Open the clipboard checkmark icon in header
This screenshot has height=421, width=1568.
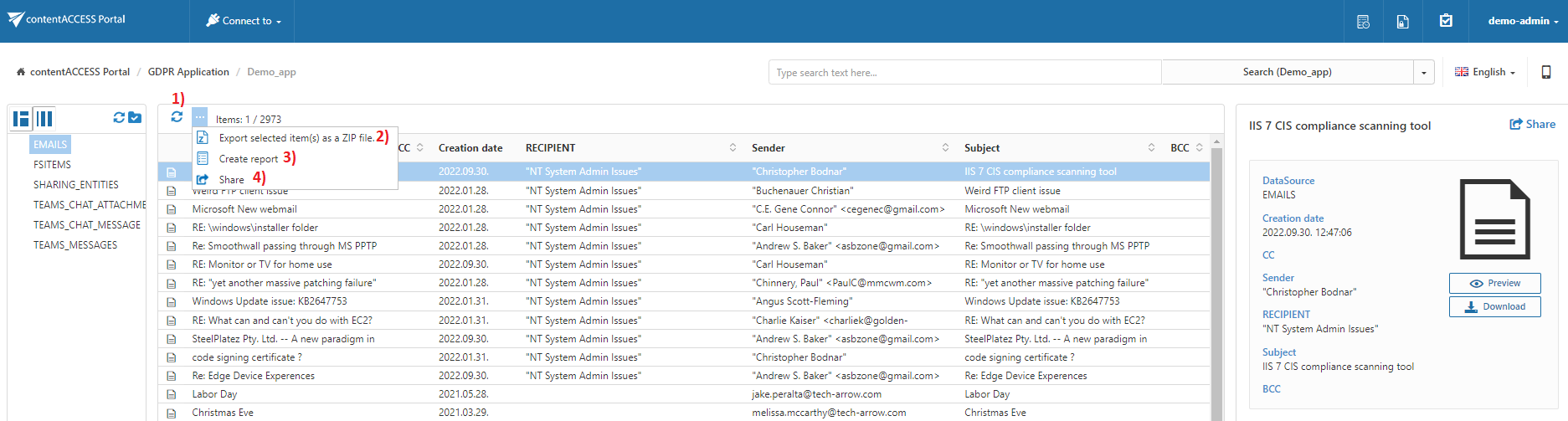click(x=1446, y=21)
